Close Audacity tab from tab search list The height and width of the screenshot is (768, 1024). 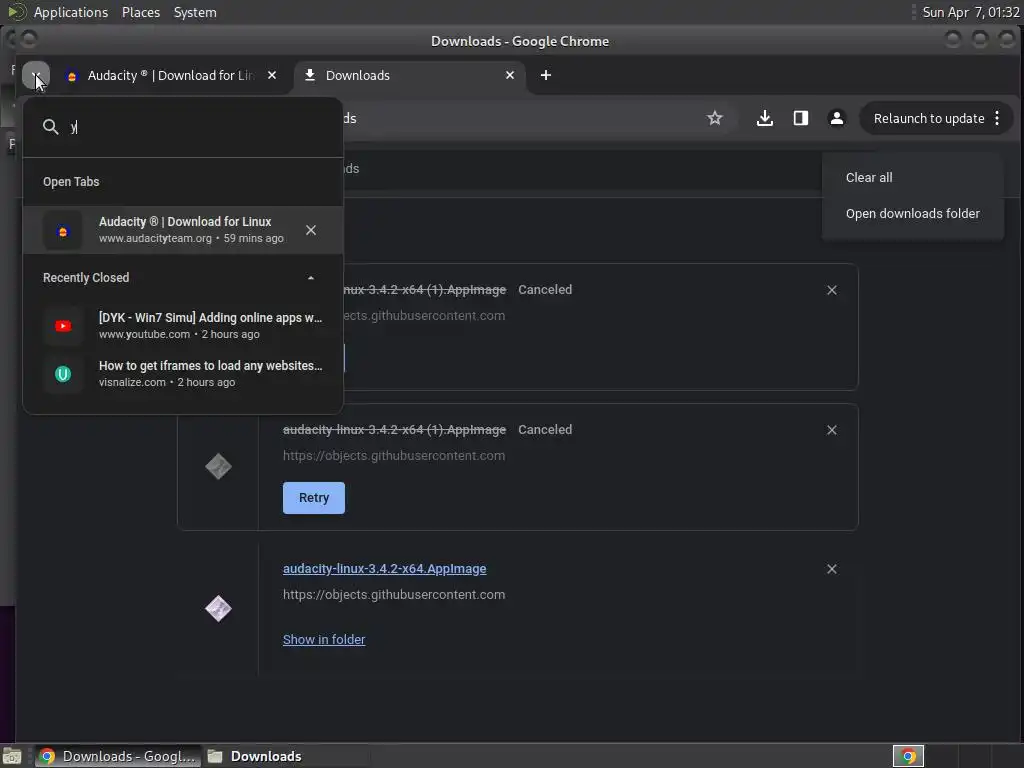(x=311, y=230)
